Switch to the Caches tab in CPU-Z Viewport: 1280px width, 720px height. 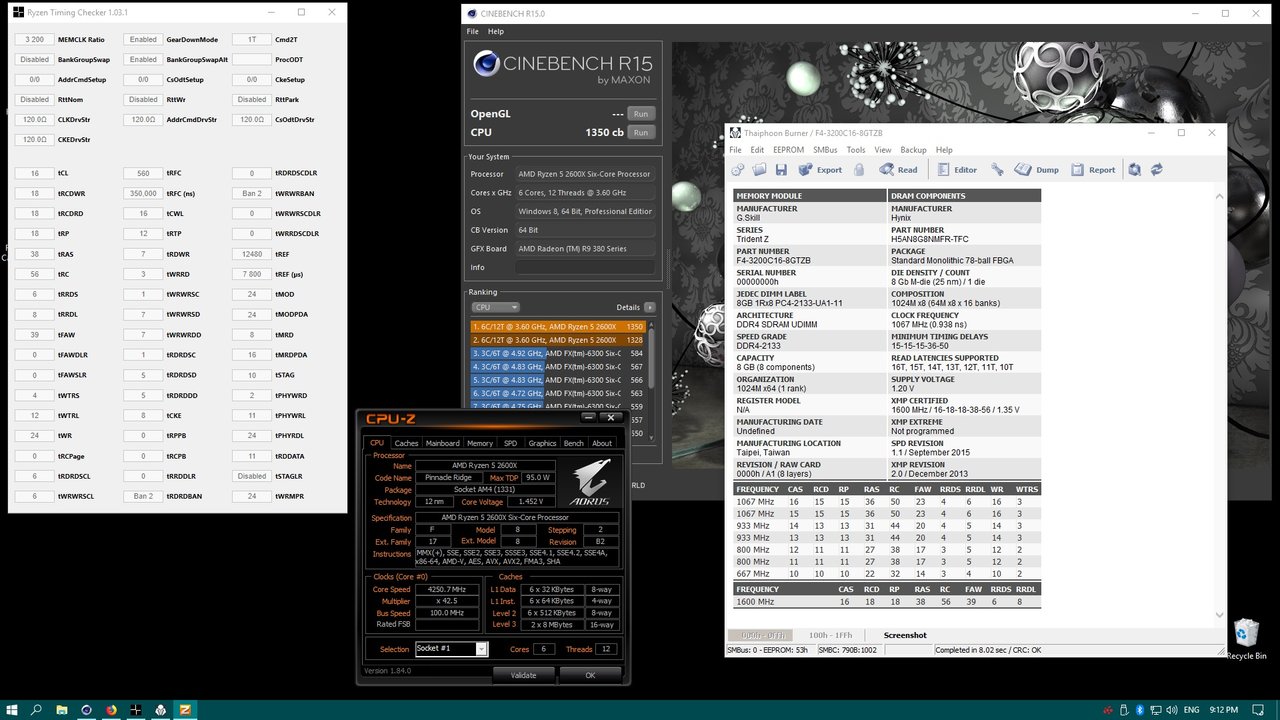pos(406,443)
